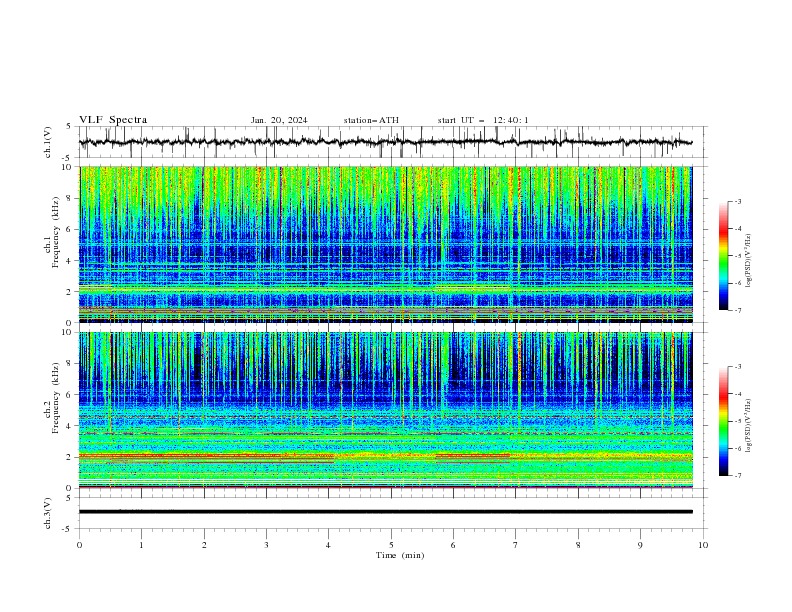Click the '3' tick on time axis
This screenshot has height=612, width=792.
coord(266,545)
